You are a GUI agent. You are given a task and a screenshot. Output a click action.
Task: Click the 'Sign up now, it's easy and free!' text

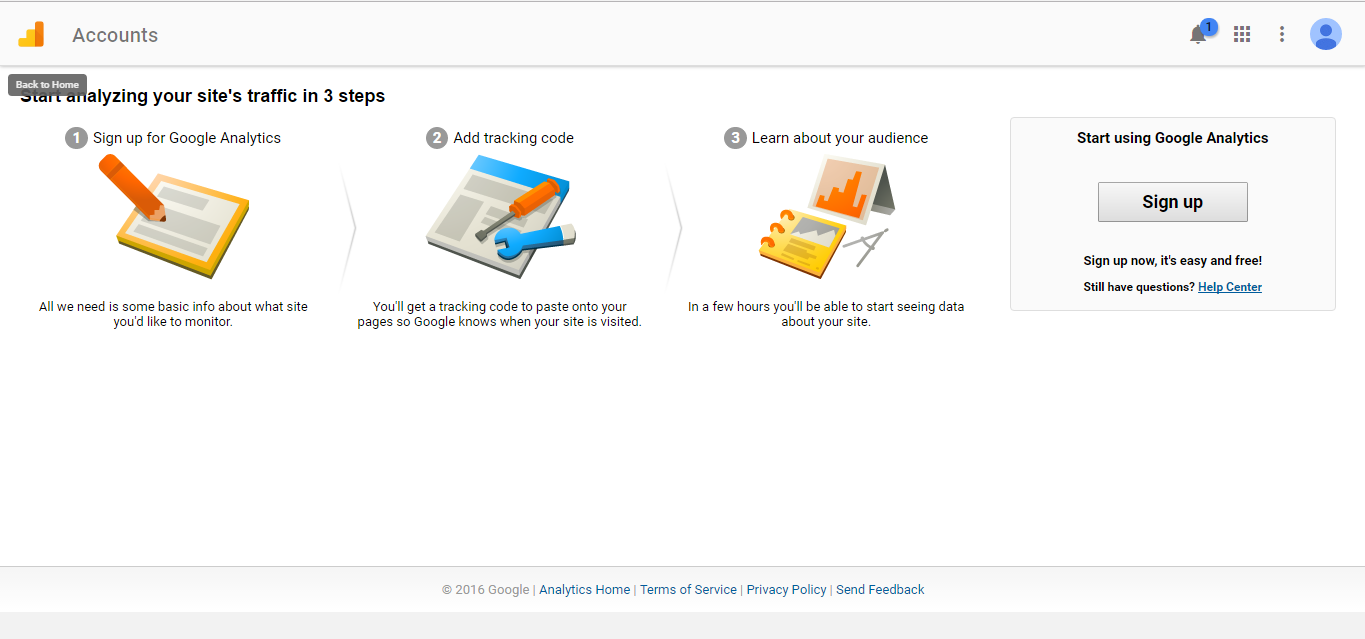click(1173, 261)
